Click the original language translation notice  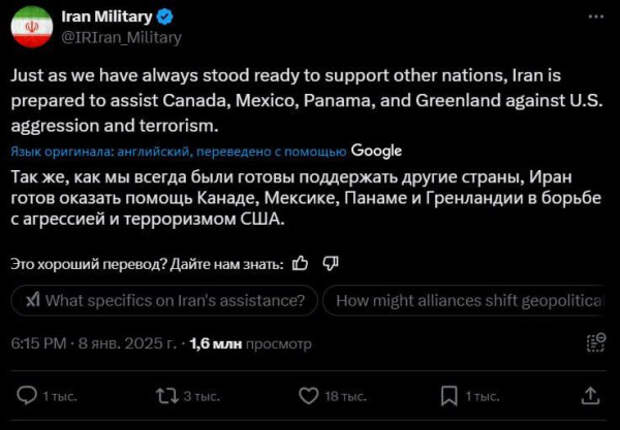coord(178,151)
